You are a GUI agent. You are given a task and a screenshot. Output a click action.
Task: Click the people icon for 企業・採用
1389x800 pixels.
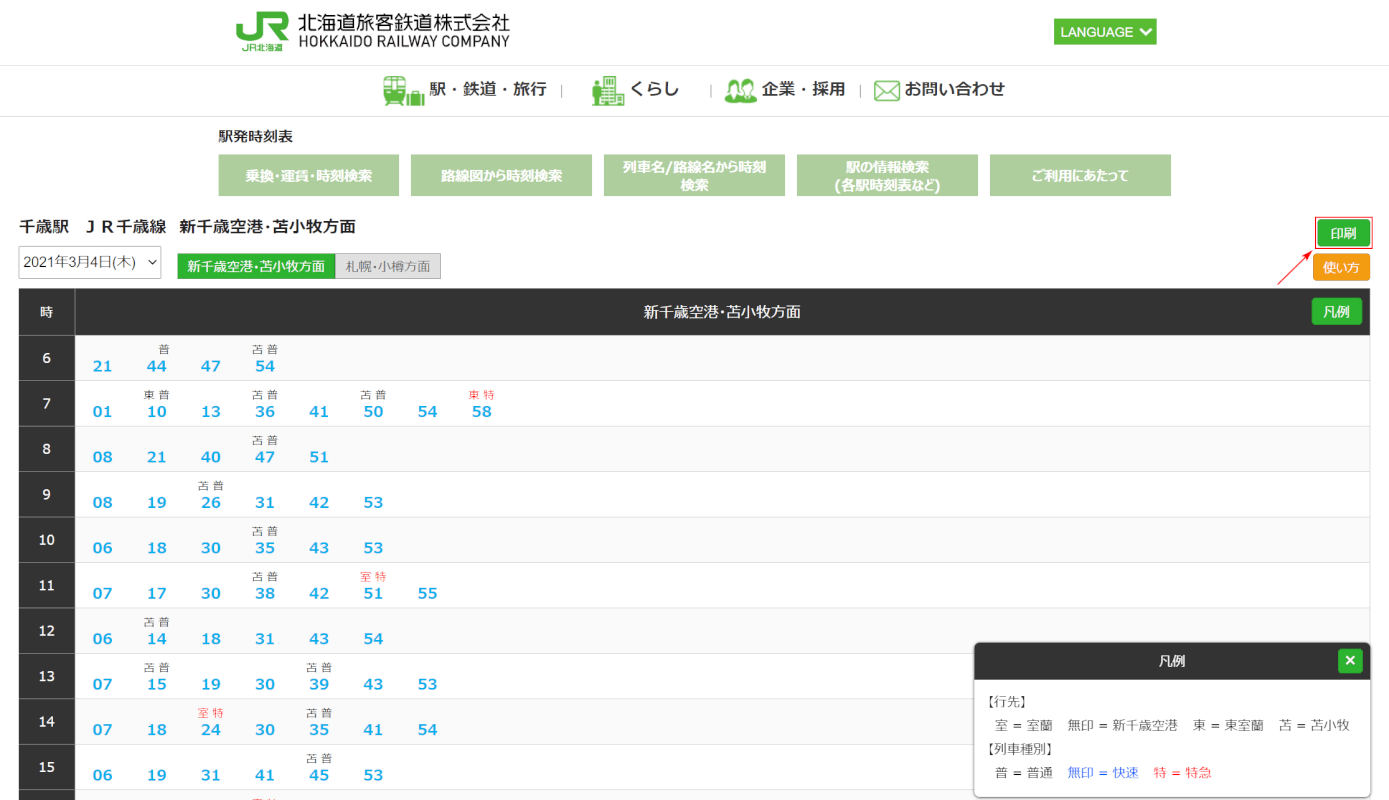point(740,90)
